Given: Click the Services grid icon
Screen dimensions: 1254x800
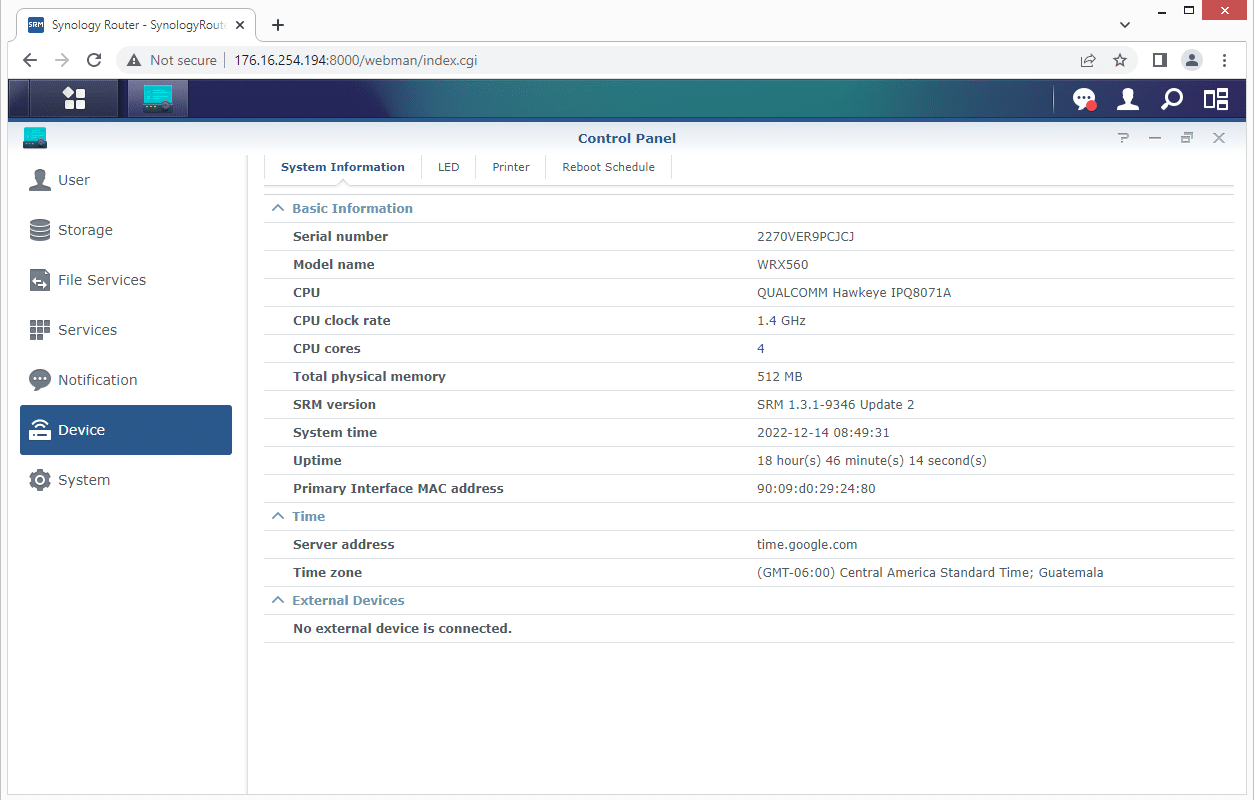Looking at the screenshot, I should 40,330.
